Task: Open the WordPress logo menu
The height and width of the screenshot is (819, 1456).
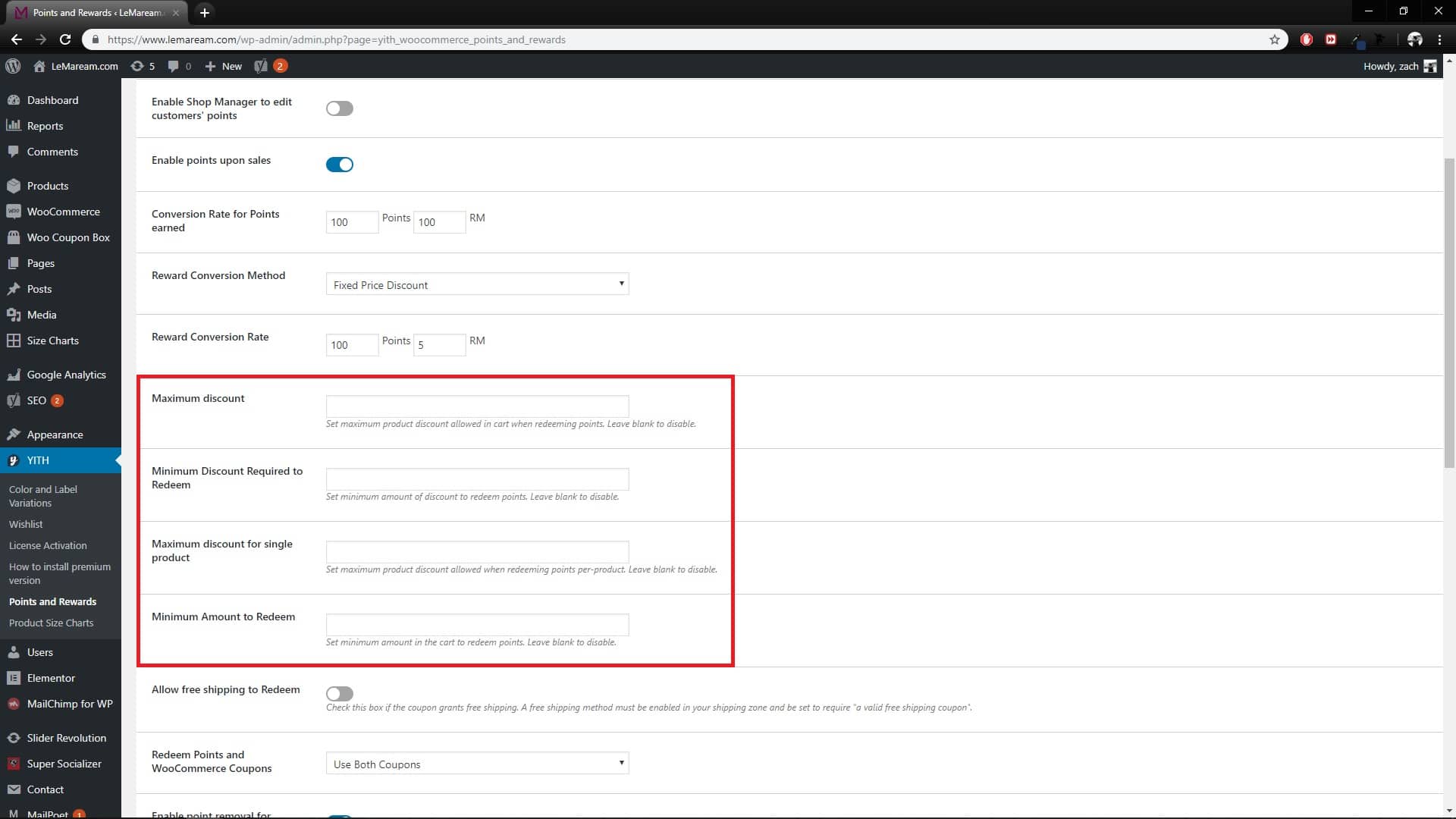Action: pos(13,66)
